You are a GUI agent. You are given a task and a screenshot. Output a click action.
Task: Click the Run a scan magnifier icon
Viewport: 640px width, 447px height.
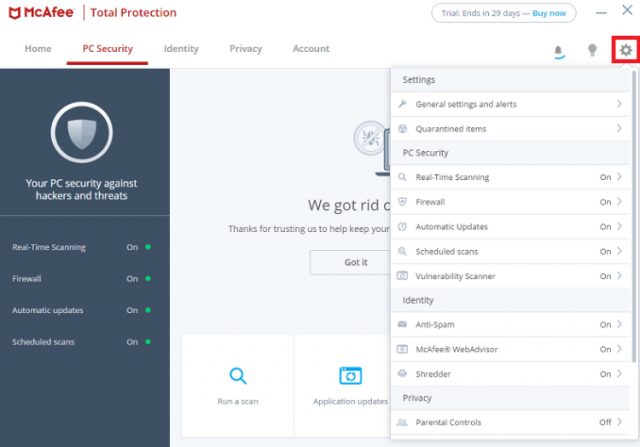click(x=238, y=376)
